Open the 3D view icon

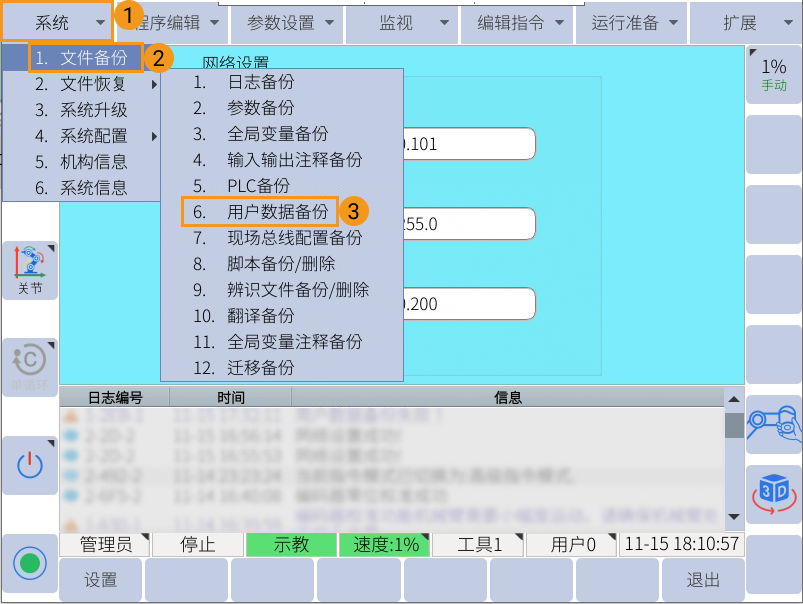pos(773,494)
